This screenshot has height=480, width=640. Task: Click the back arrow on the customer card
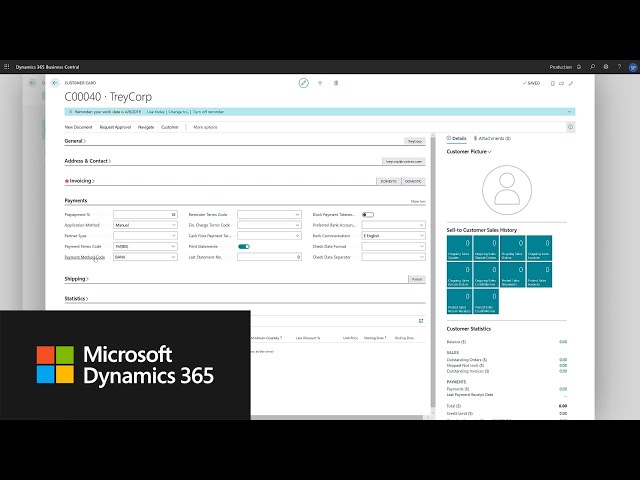[56, 83]
